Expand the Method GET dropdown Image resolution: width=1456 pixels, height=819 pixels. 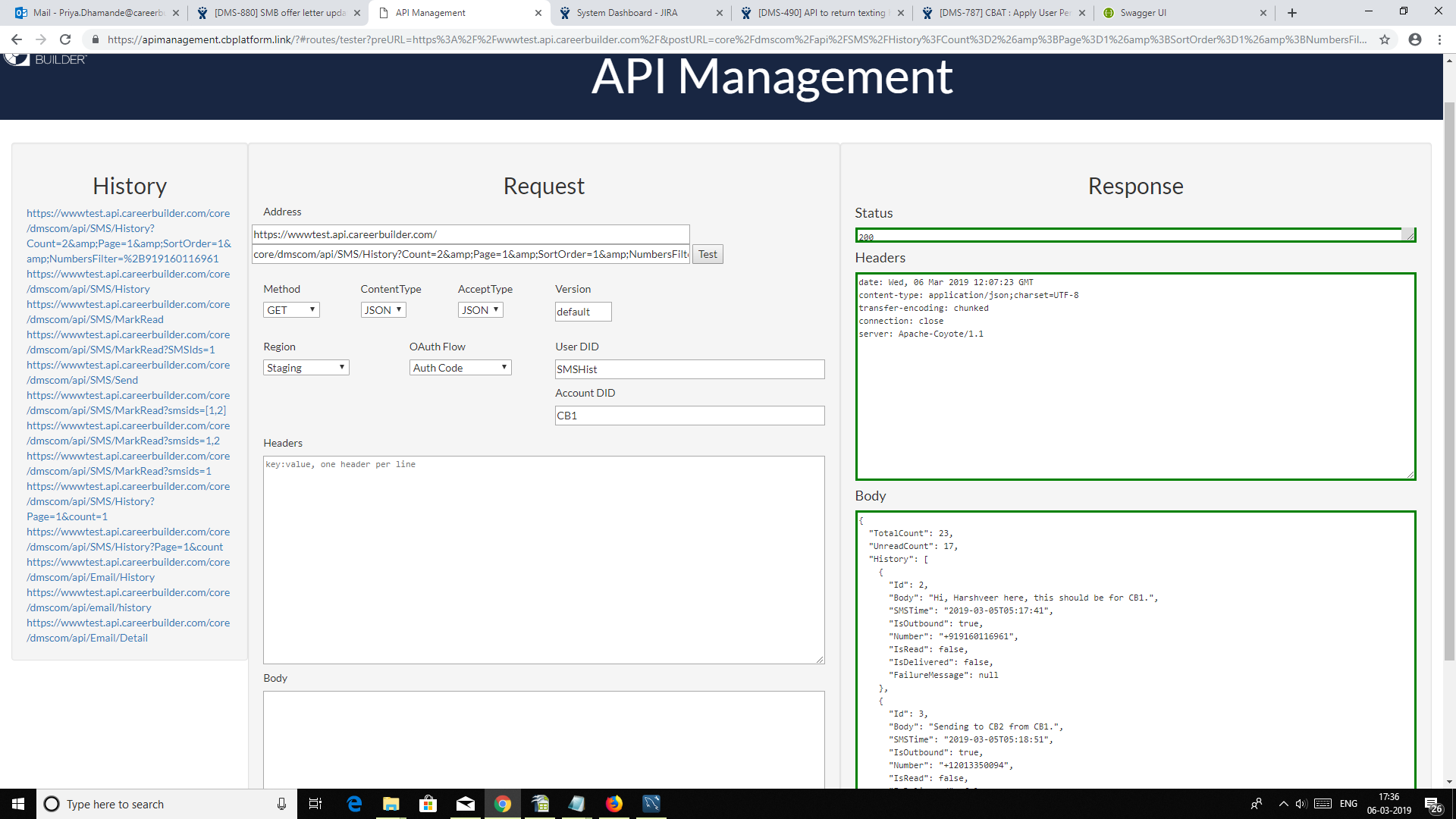(291, 310)
